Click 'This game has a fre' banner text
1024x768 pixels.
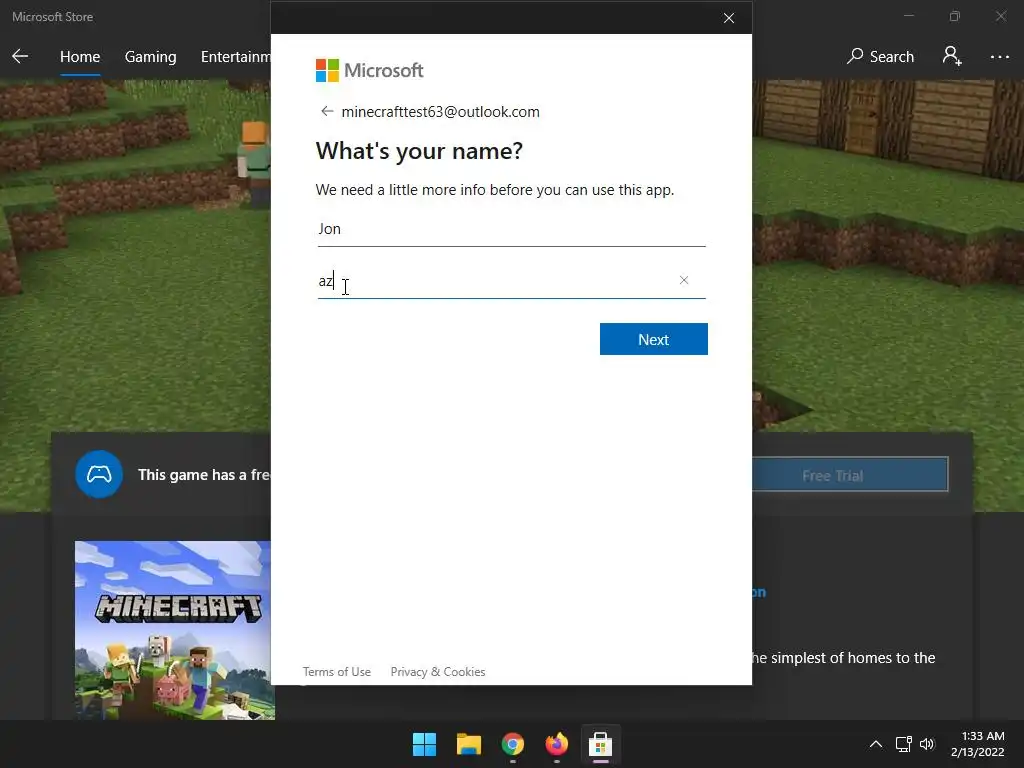click(x=204, y=475)
